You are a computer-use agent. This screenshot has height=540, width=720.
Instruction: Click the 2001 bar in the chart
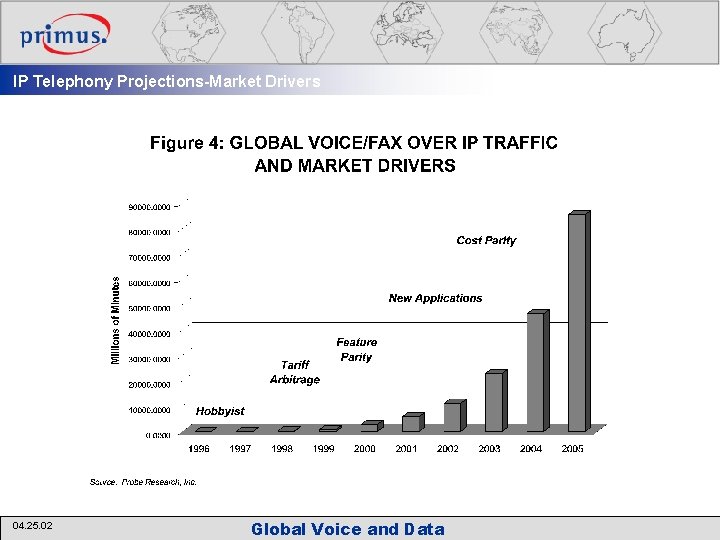413,422
